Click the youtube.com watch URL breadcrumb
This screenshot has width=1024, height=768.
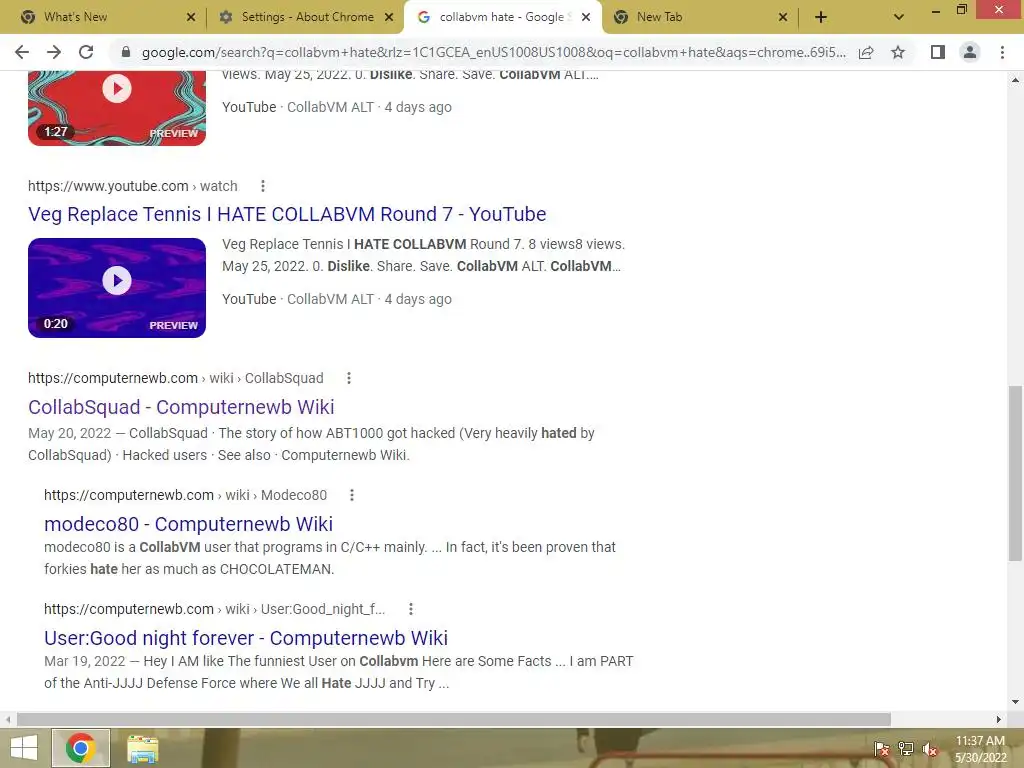tap(133, 186)
